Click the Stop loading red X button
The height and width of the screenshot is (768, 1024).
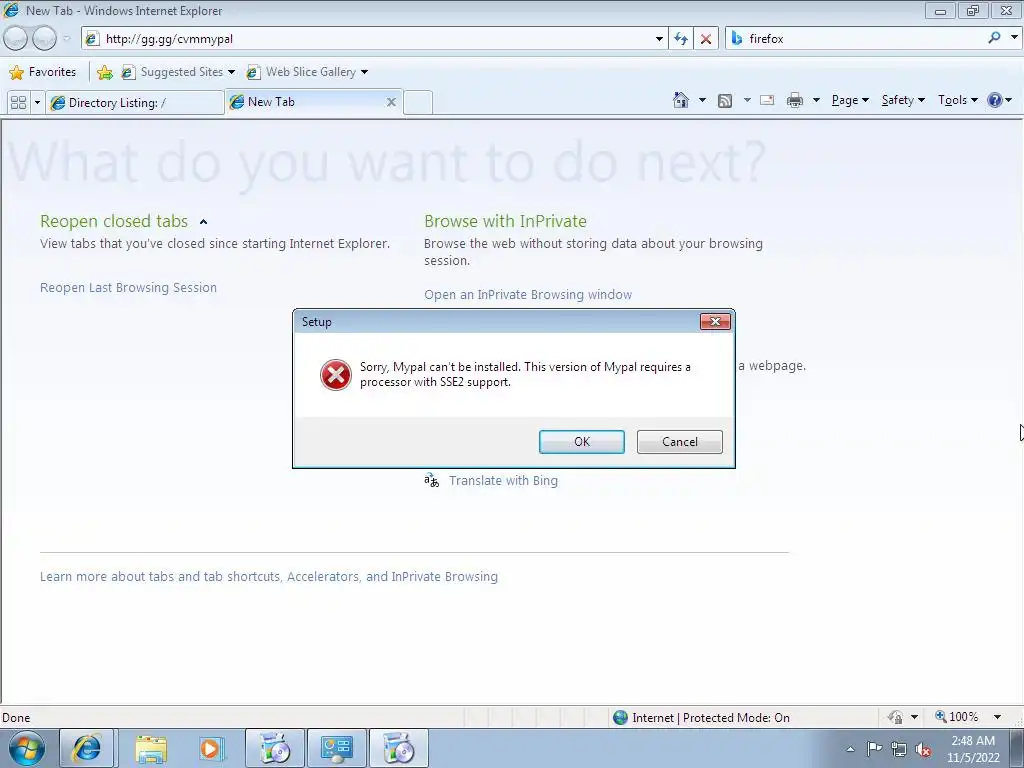coord(705,39)
